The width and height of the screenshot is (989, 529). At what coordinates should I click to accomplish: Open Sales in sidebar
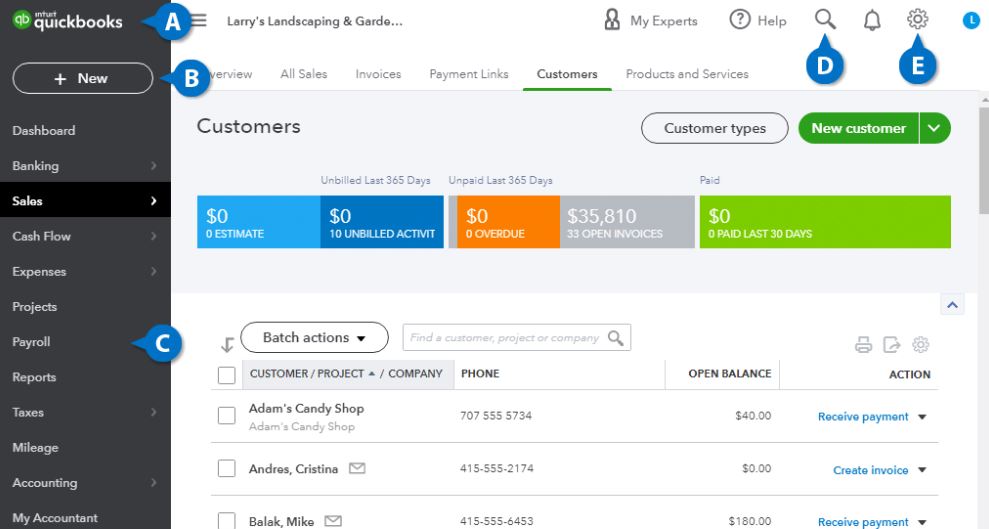tap(85, 201)
